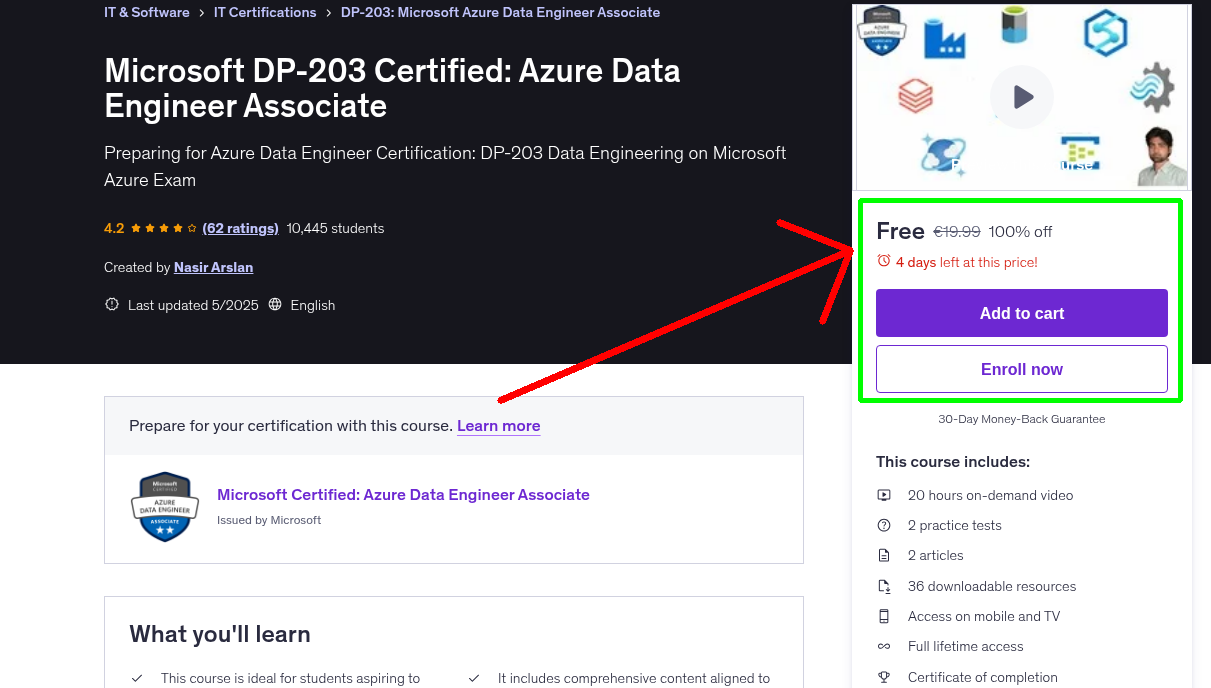This screenshot has width=1211, height=688.
Task: Click the downloadable resources icon
Action: pyautogui.click(x=884, y=586)
